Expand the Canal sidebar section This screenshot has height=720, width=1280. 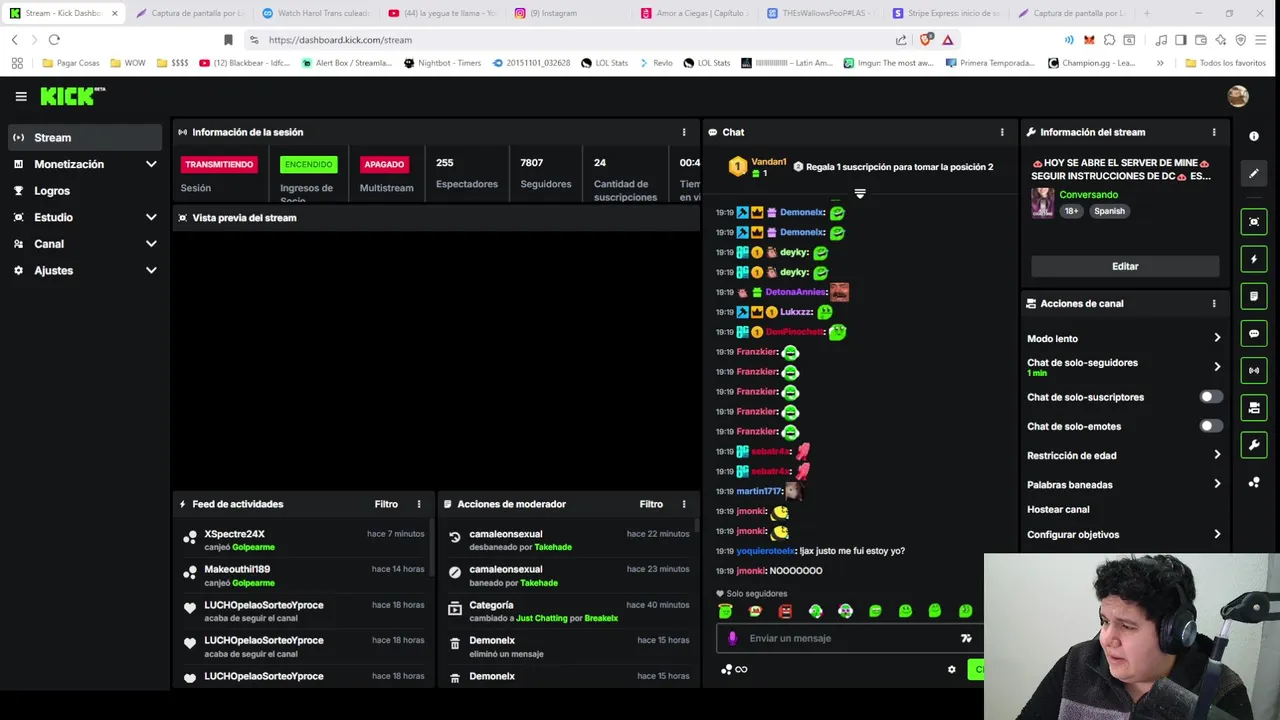click(x=151, y=244)
